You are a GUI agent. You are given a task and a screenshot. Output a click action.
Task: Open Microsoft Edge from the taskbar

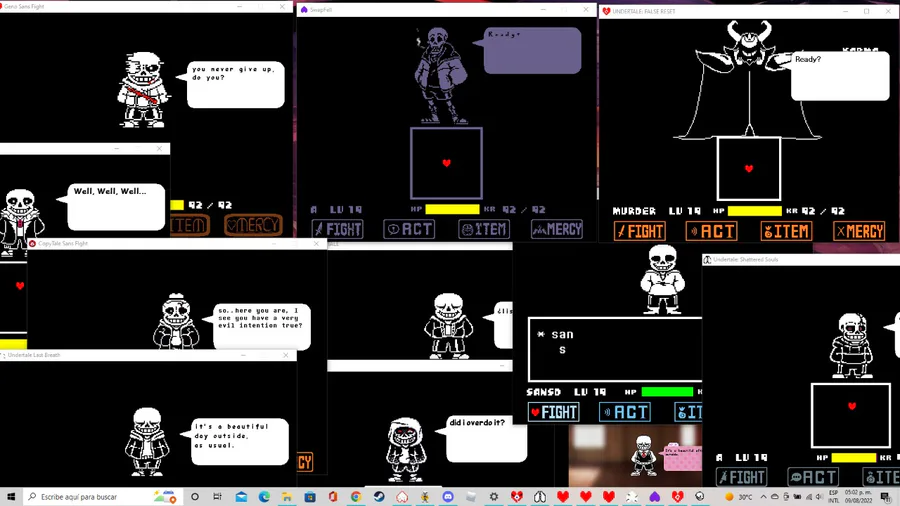(264, 497)
